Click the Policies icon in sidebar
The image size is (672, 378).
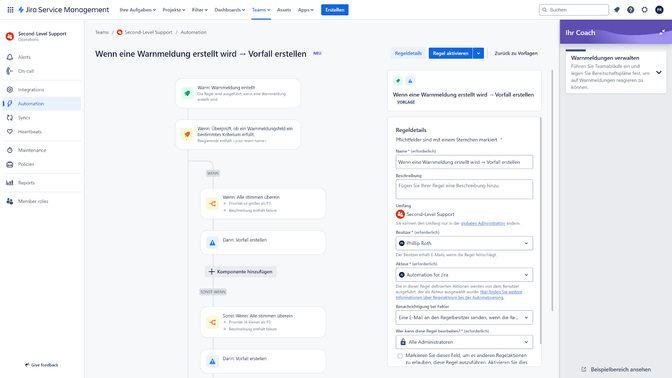[10, 164]
